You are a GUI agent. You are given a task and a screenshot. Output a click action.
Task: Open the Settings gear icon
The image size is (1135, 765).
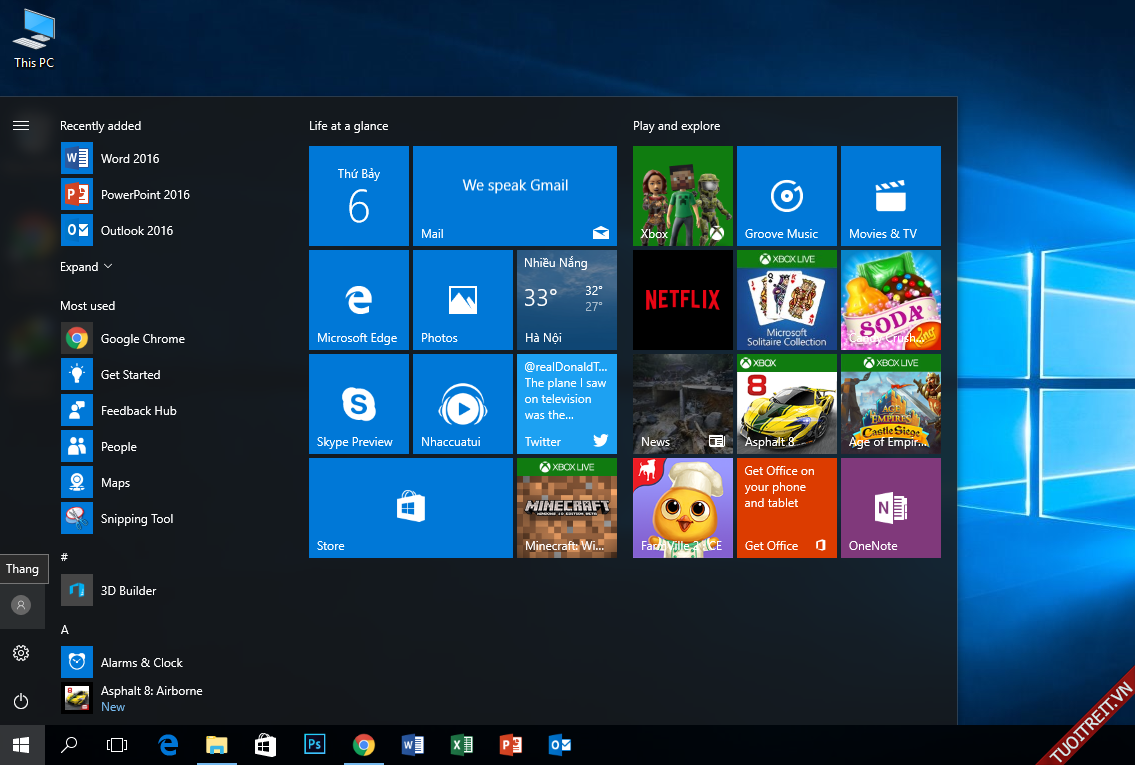pos(21,653)
